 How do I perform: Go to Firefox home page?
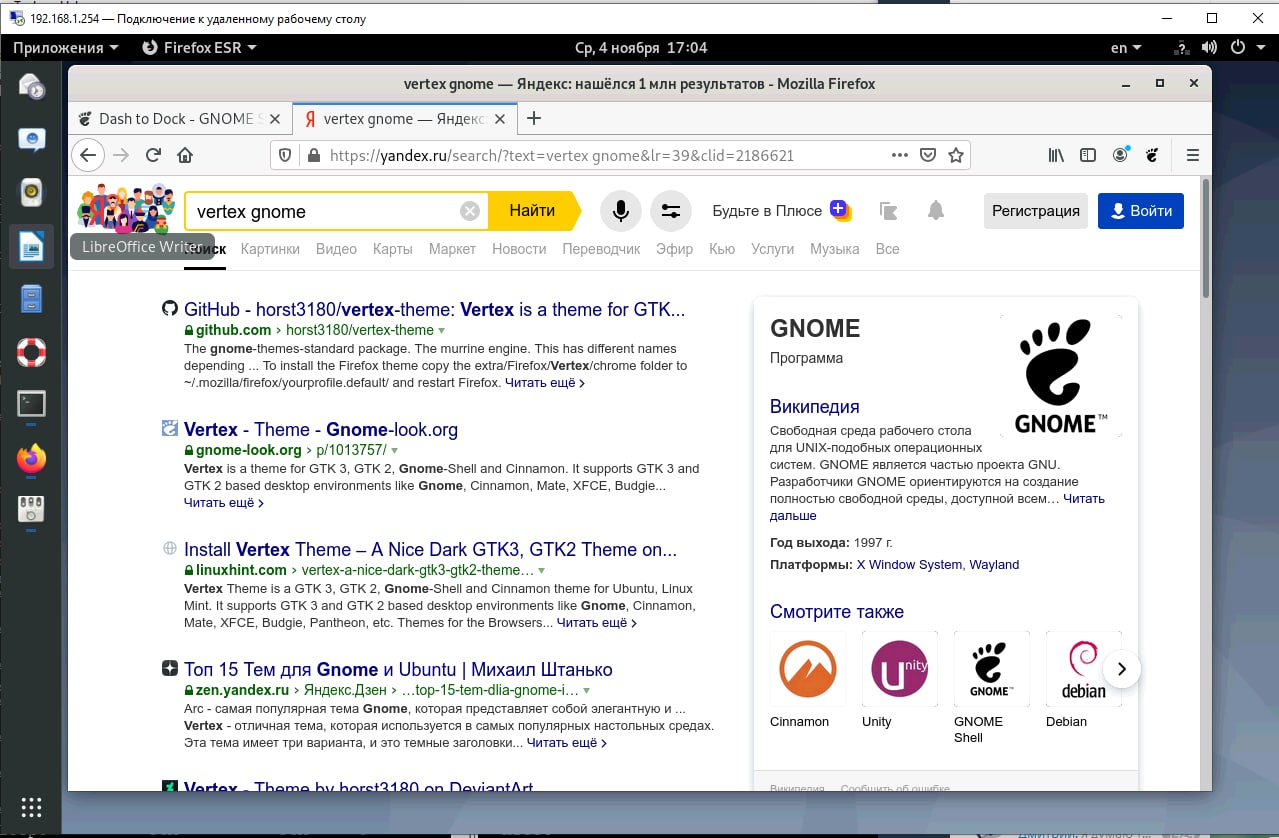(185, 155)
